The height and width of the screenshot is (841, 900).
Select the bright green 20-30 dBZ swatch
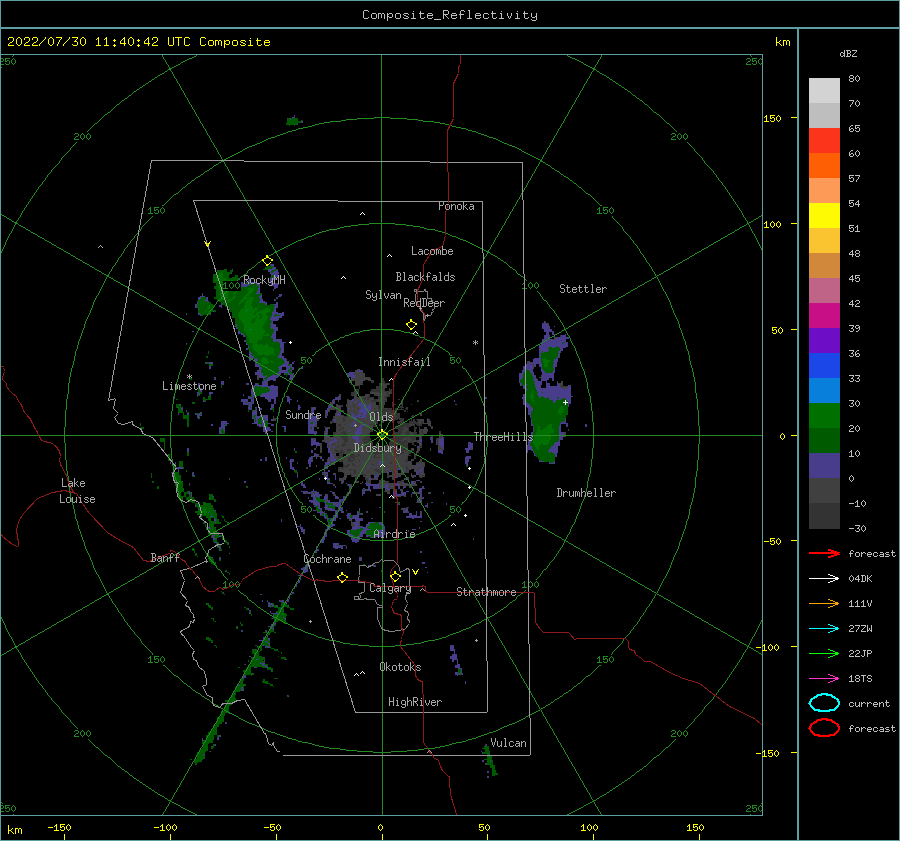[x=824, y=416]
